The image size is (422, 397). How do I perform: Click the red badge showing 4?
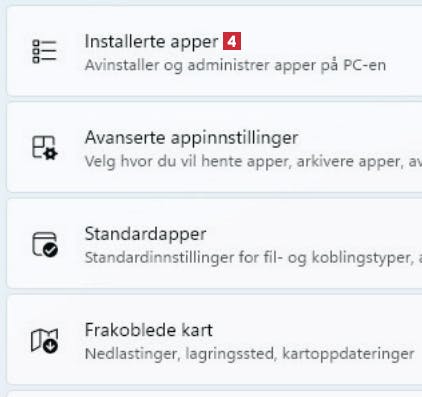click(232, 42)
